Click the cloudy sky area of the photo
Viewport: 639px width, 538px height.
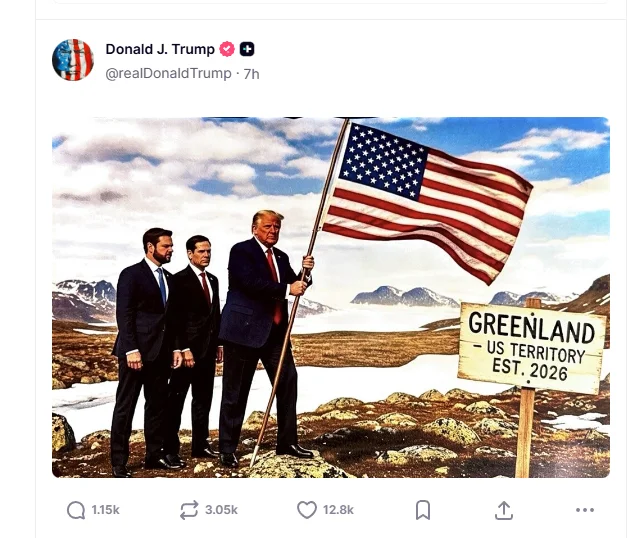point(183,171)
